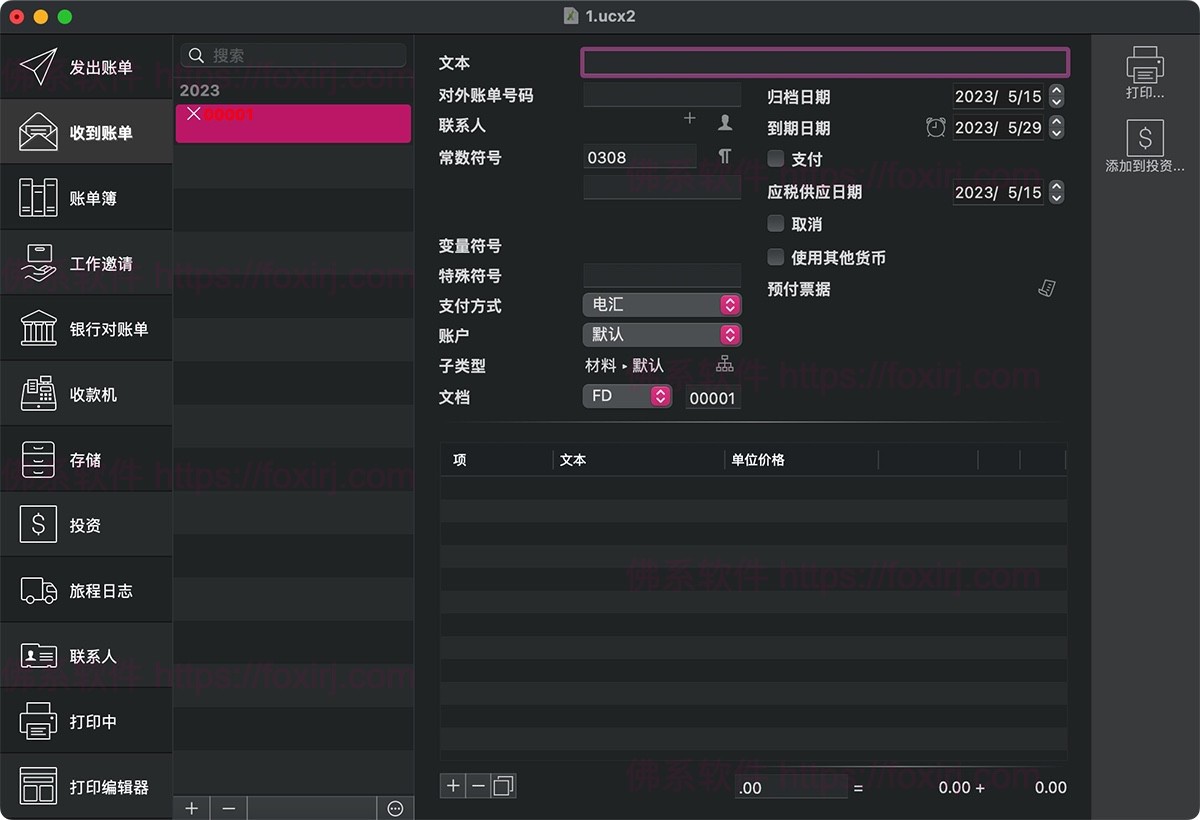
Task: Click the alarm clock icon by 到期日期
Action: pyautogui.click(x=935, y=127)
